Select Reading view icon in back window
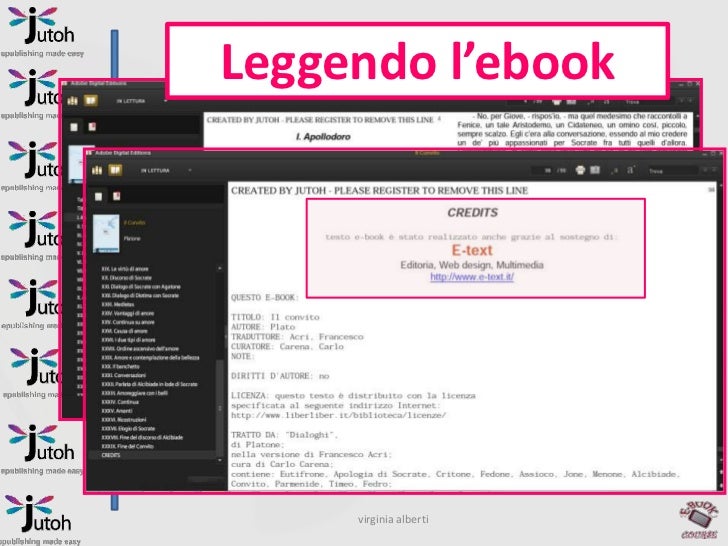Viewport: 728px width, 546px height. [x=91, y=101]
